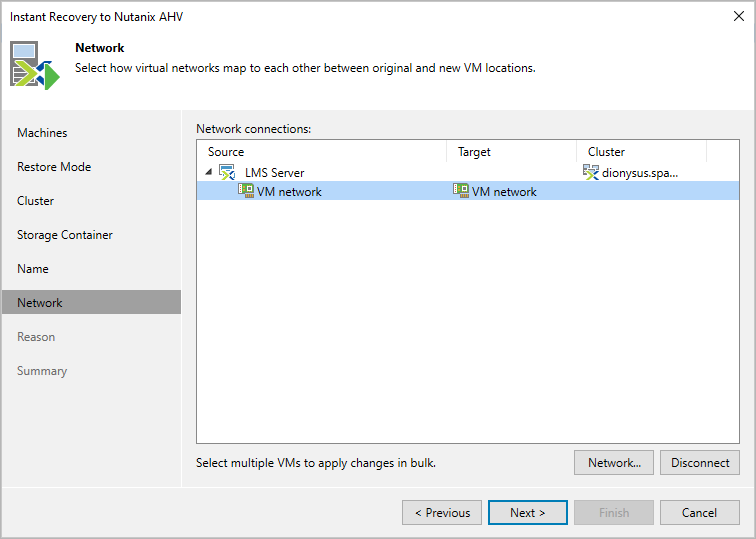Viewport: 756px width, 539px height.
Task: Click the target VM network icon
Action: tap(461, 191)
